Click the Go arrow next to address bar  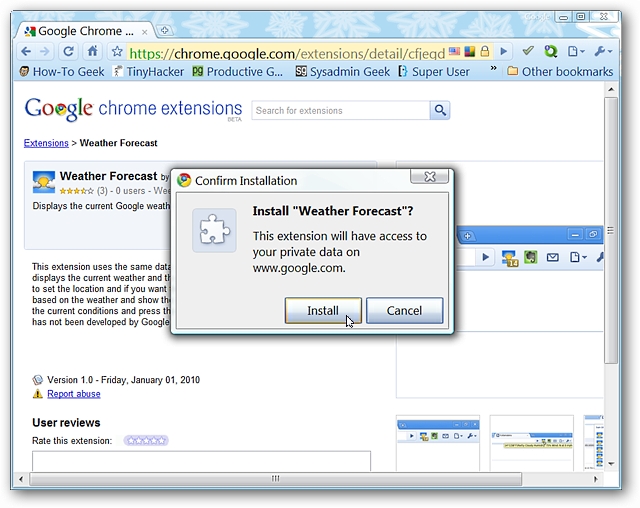tap(504, 51)
